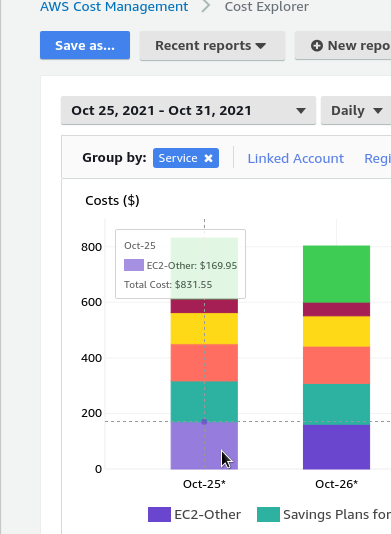The image size is (391, 534).
Task: Click the purple EC2-Other segment of Oct-26
Action: (337, 447)
